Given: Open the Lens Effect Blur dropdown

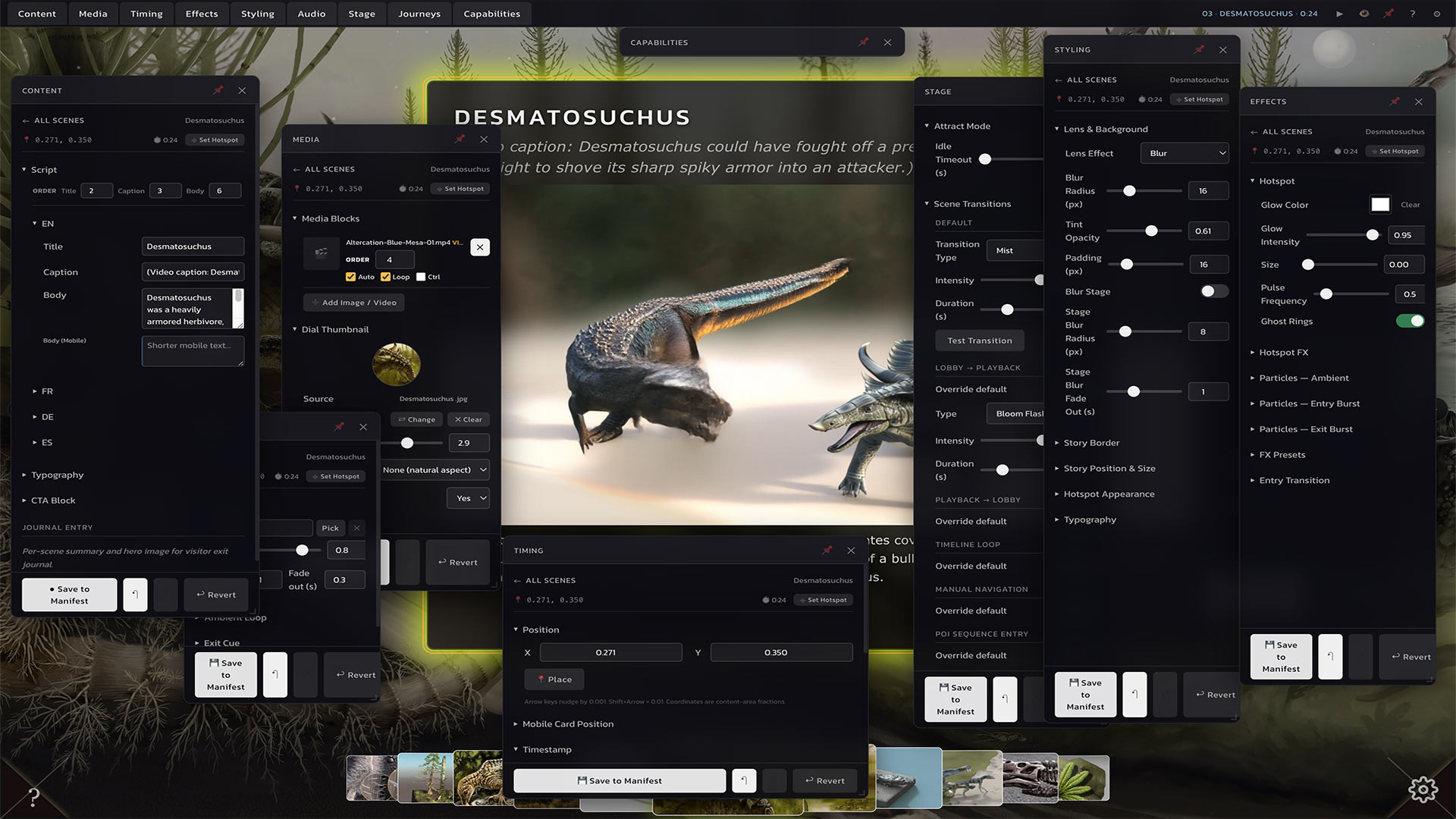Looking at the screenshot, I should (1185, 153).
